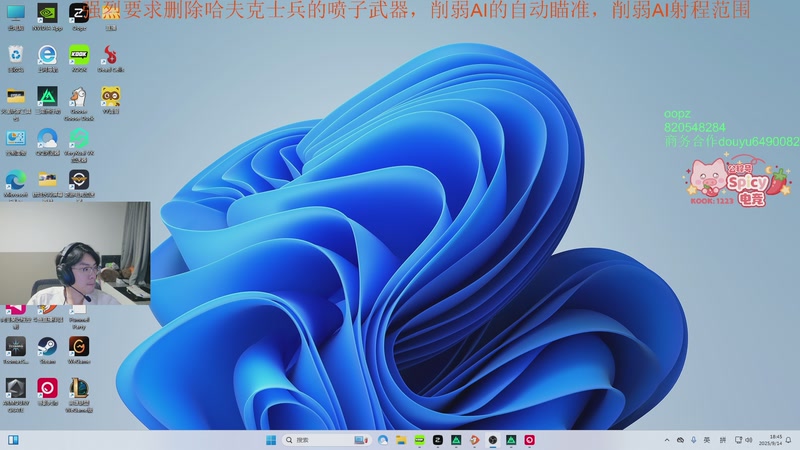The height and width of the screenshot is (450, 800).
Task: Open the picture folder next to Edge
Action: pos(47,184)
